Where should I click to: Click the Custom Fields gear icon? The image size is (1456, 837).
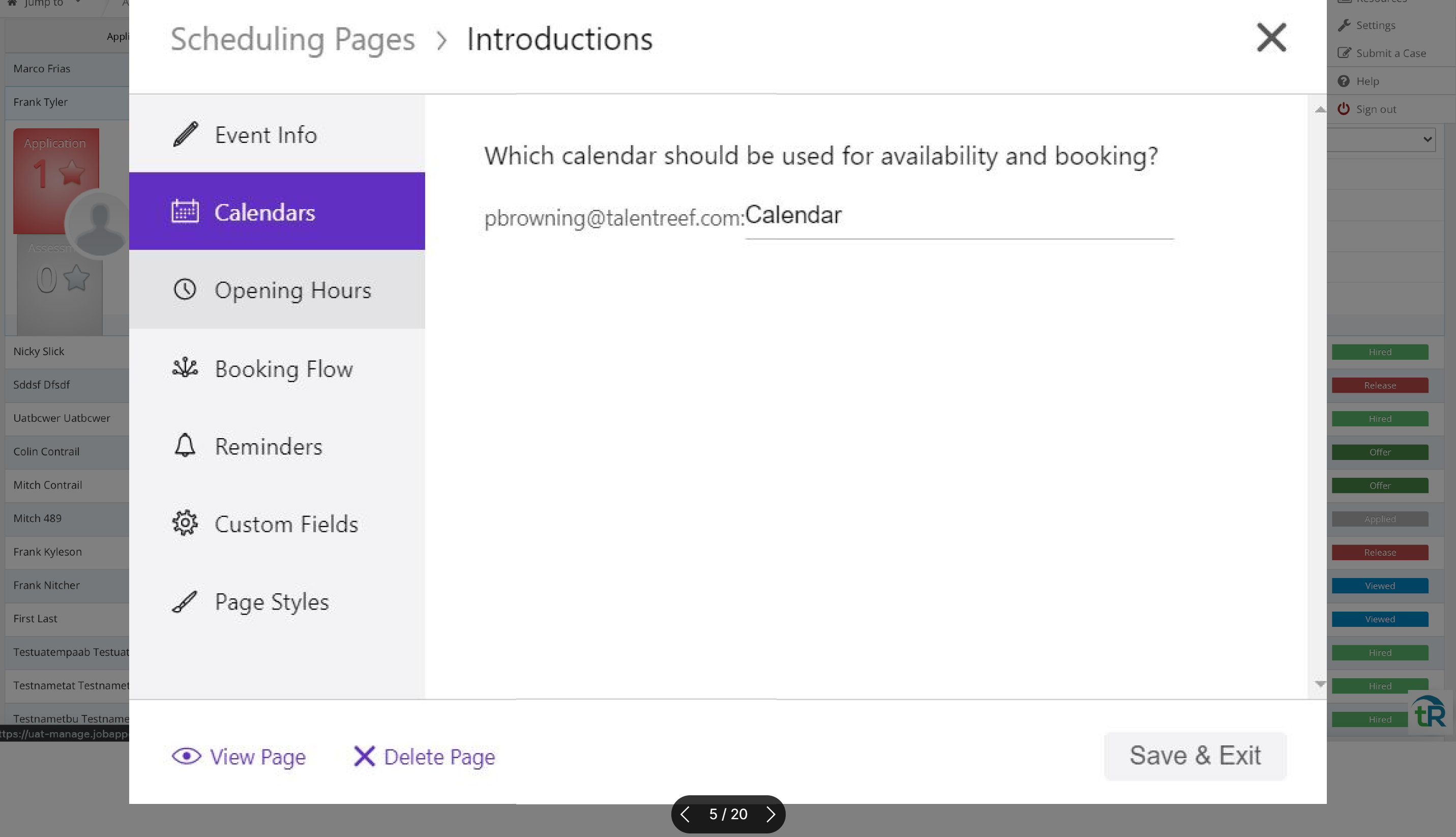[184, 523]
